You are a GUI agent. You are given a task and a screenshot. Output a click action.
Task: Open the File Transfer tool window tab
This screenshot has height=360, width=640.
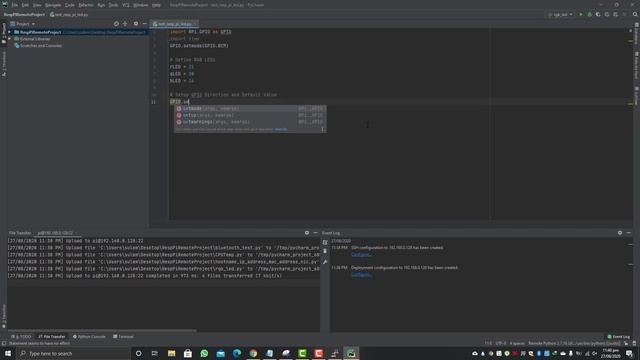click(51, 337)
